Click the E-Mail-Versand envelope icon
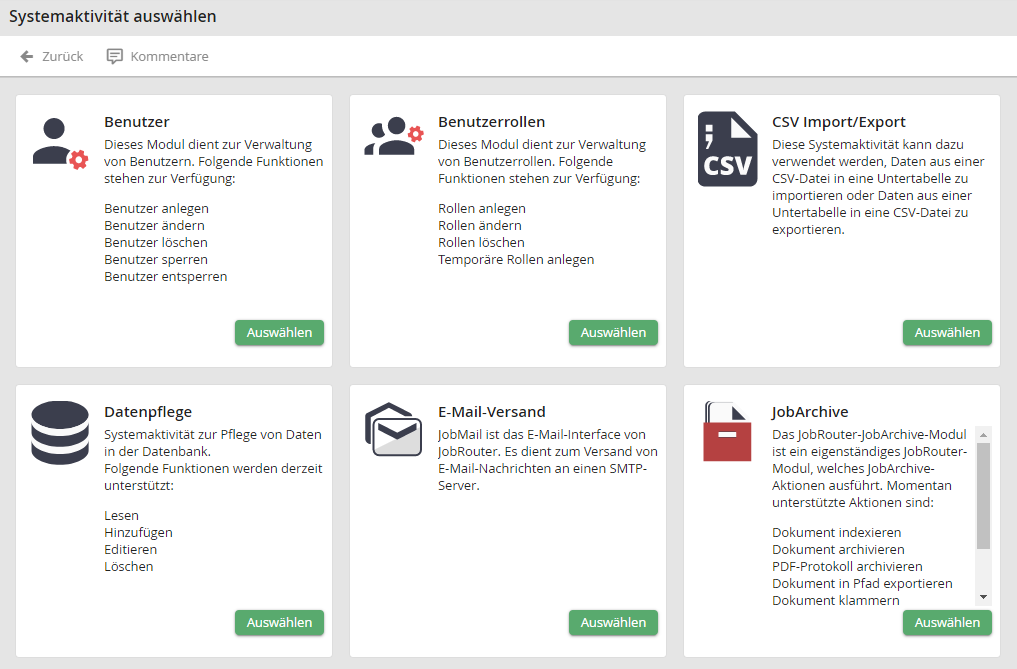The image size is (1017, 669). coord(393,429)
